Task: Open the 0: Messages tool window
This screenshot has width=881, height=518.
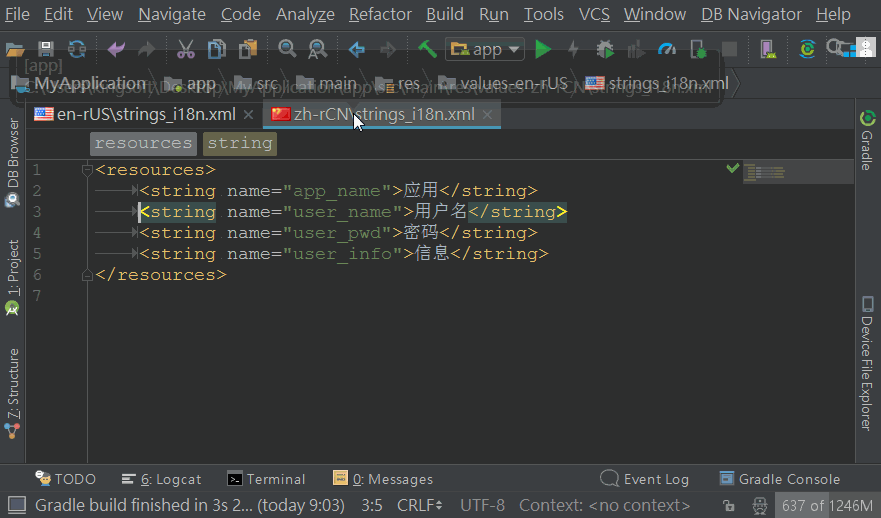Action: click(383, 479)
